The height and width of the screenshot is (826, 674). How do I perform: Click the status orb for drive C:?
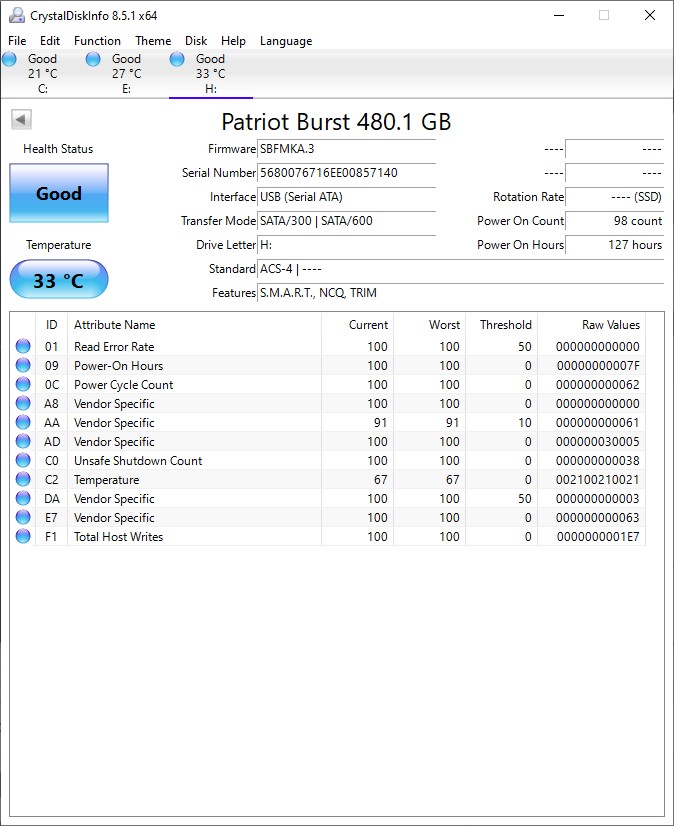(10, 60)
